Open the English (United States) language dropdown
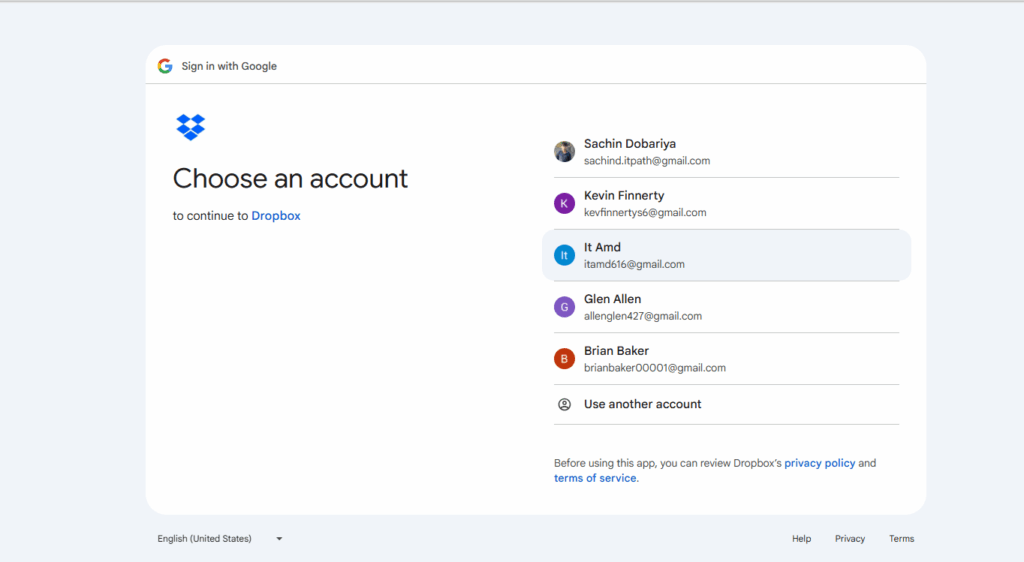1024x562 pixels. 220,539
